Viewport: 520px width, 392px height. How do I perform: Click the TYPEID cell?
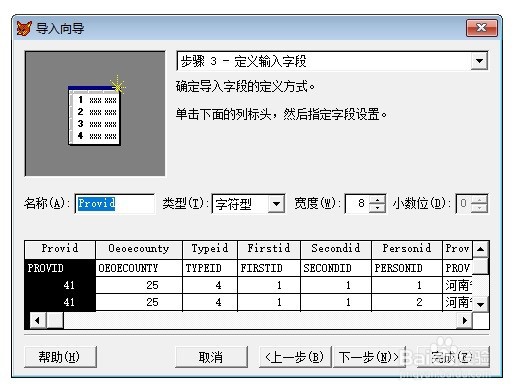tap(210, 268)
